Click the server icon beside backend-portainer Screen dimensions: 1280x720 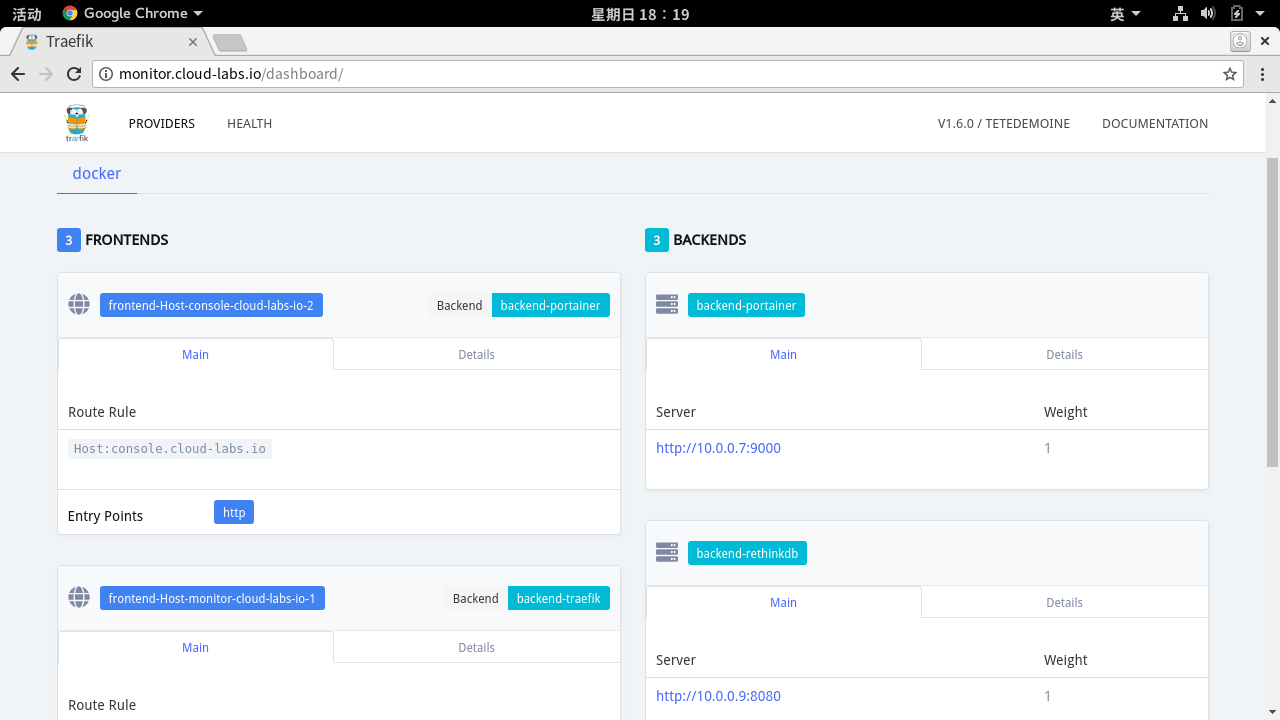pyautogui.click(x=667, y=305)
